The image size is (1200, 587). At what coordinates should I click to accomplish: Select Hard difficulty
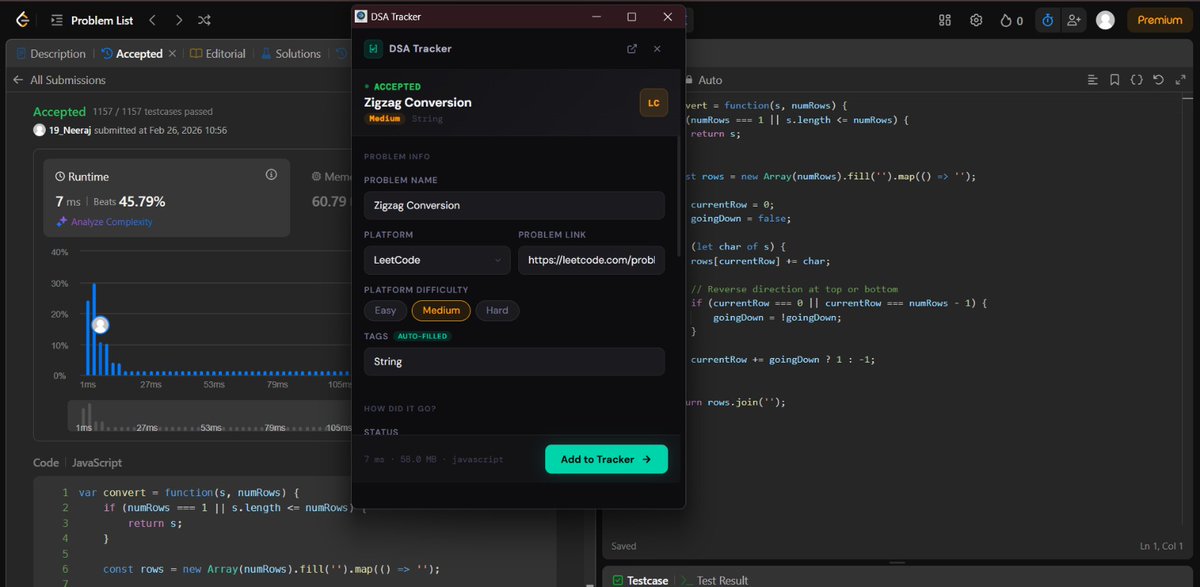point(497,310)
